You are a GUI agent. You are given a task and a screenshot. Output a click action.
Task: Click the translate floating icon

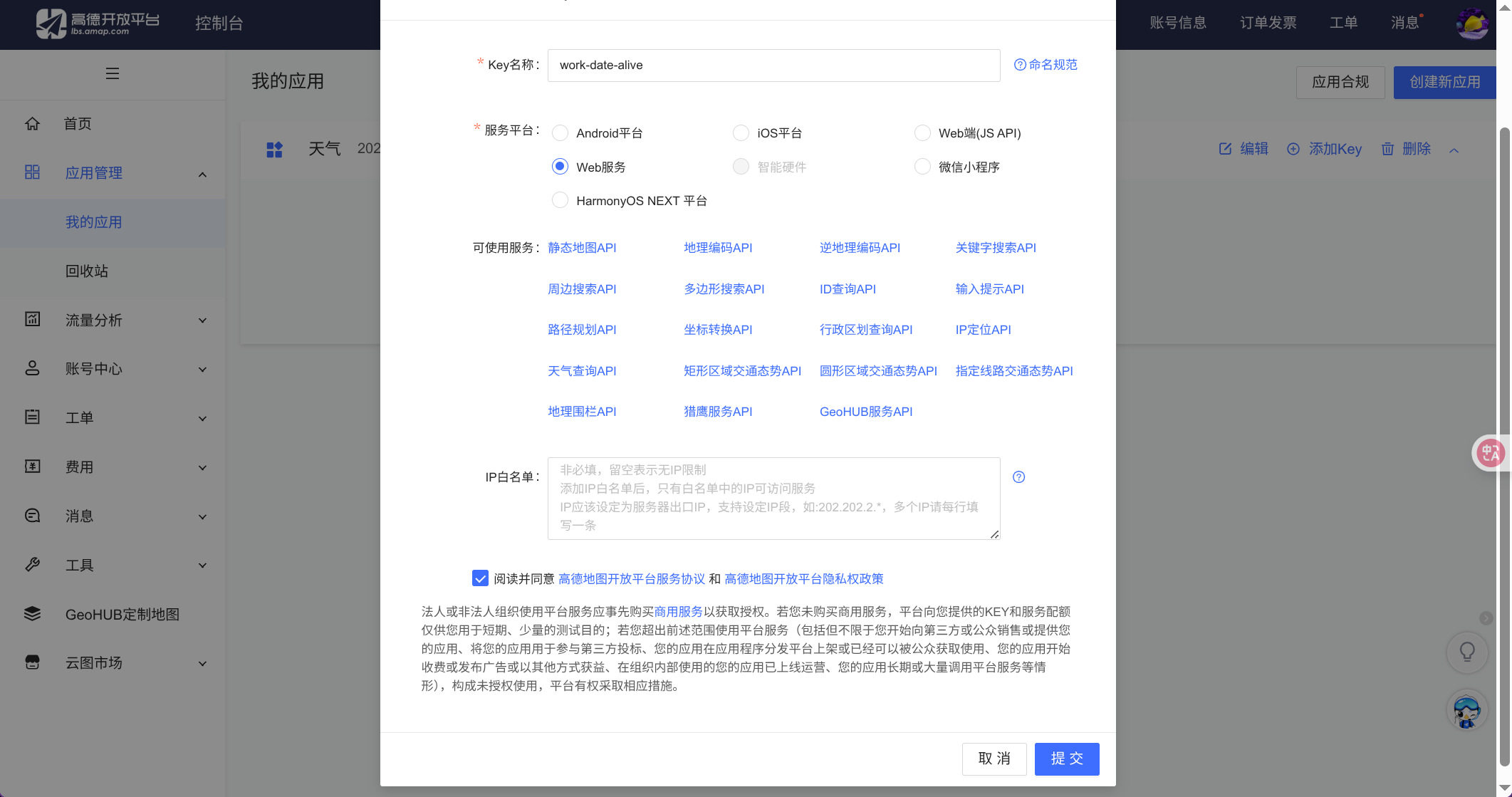click(x=1490, y=453)
